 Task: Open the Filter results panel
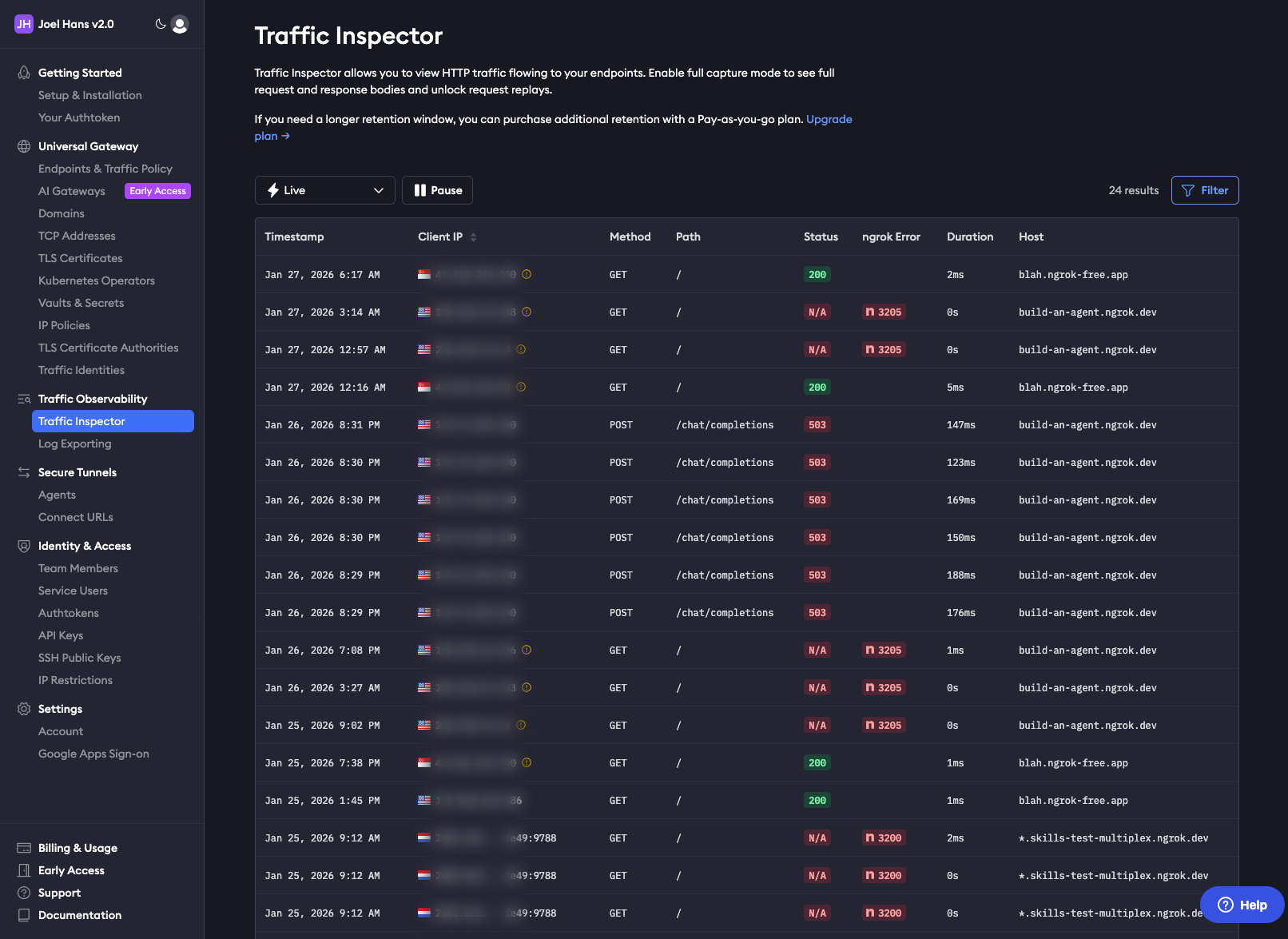click(x=1204, y=190)
